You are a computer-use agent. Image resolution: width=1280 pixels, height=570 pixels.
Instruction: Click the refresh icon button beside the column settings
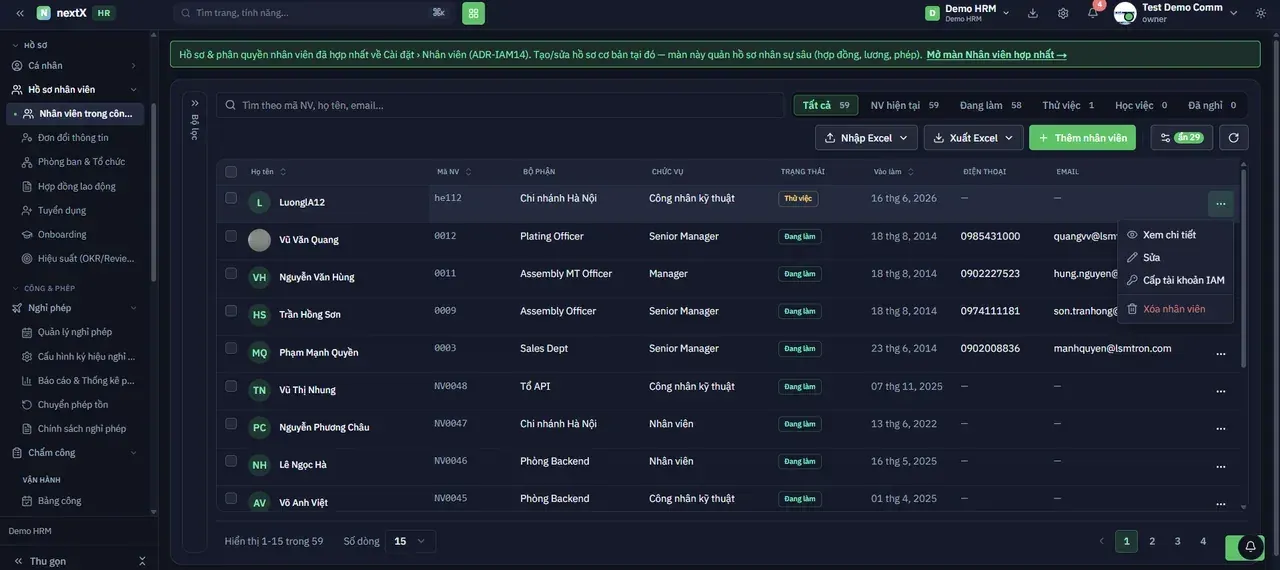1234,138
